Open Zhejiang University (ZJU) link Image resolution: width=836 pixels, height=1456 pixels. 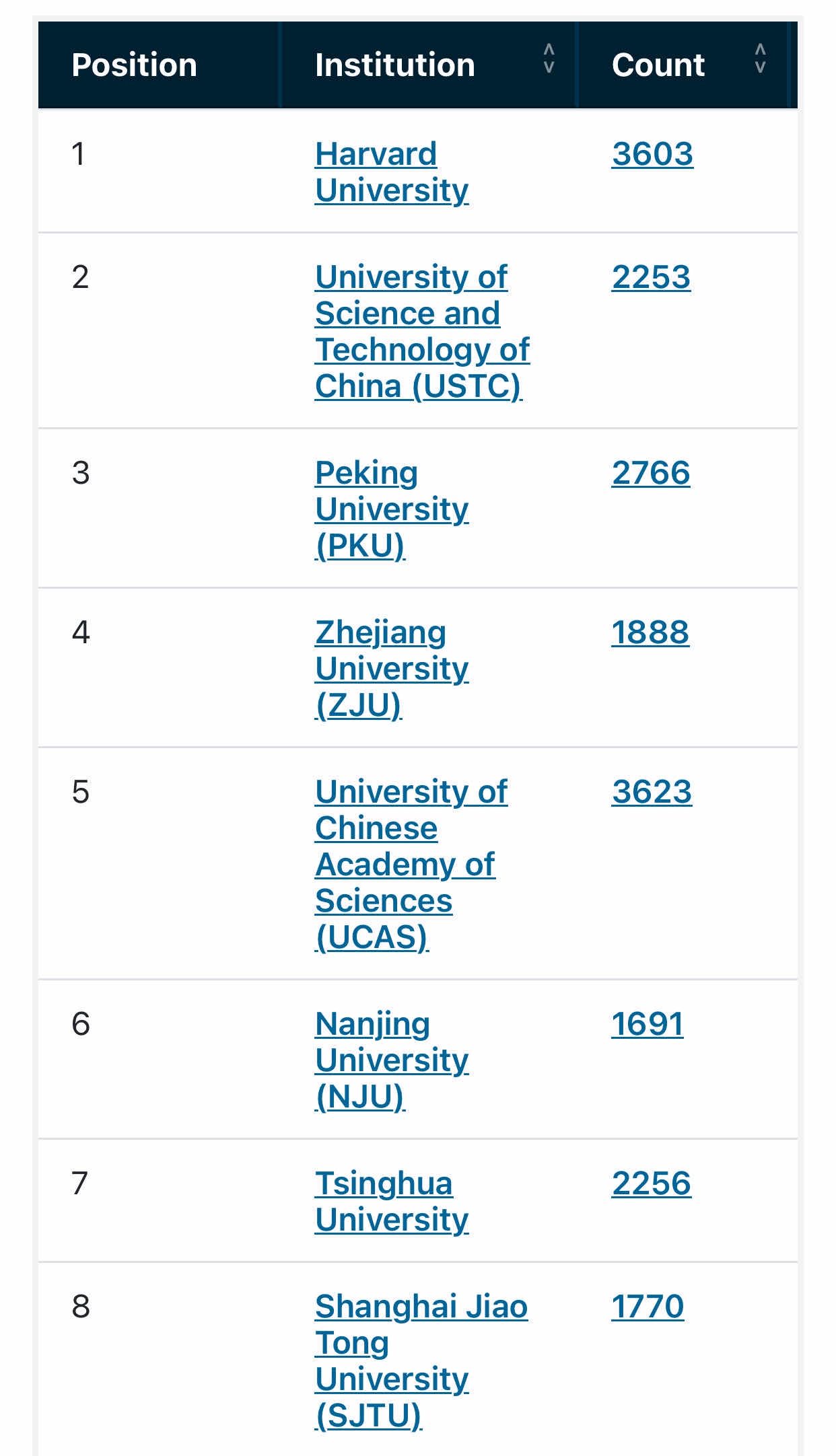392,669
